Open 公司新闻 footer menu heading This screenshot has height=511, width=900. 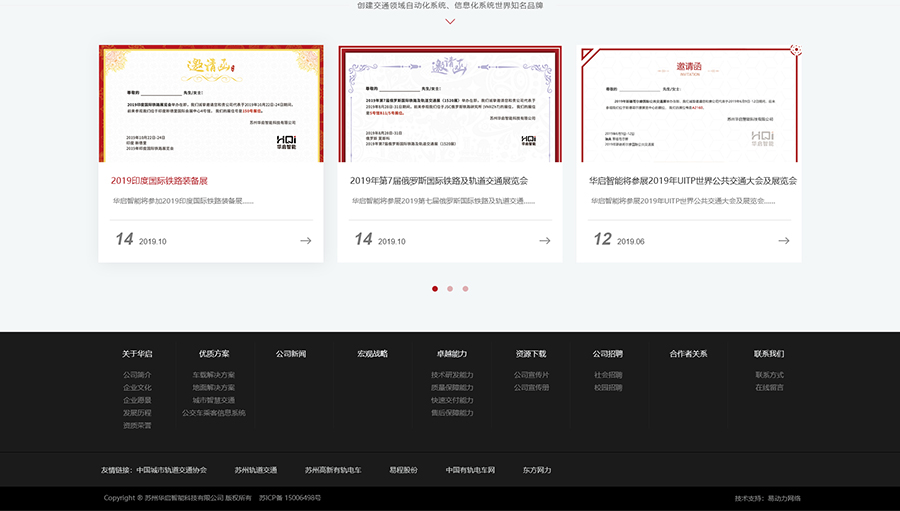(291, 354)
